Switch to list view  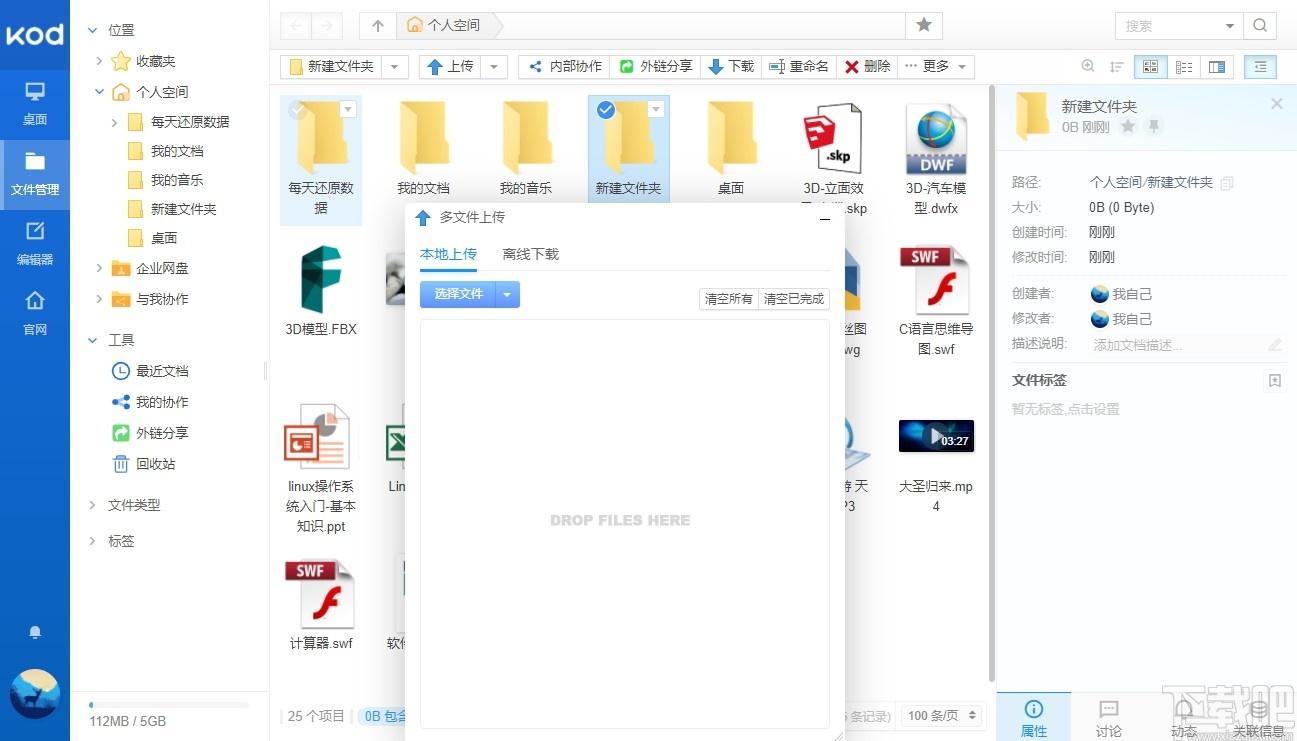[1184, 67]
